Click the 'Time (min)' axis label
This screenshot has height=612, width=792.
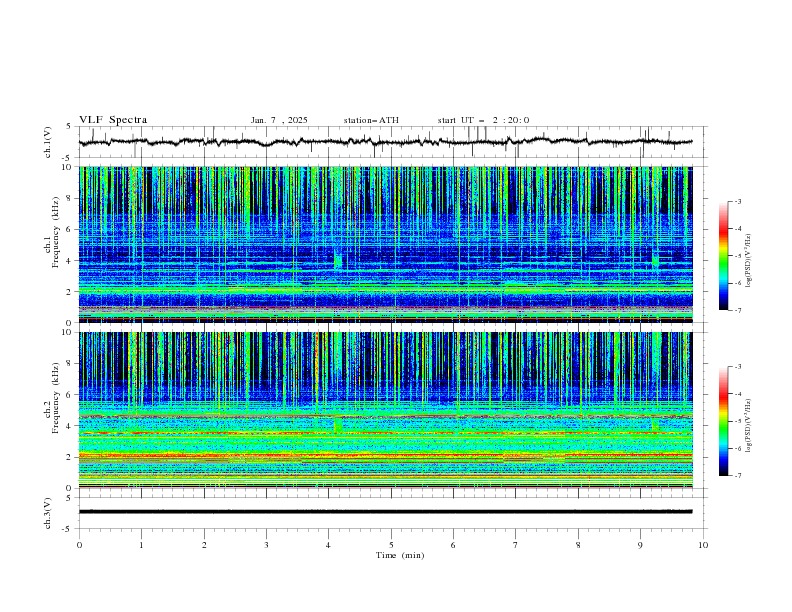tap(400, 555)
